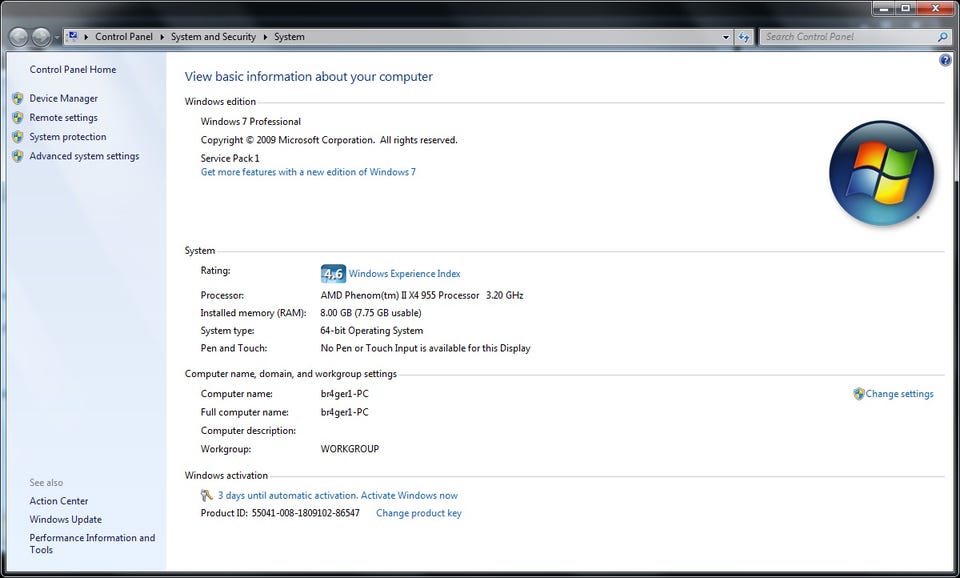Open Windows Experience Index link
The width and height of the screenshot is (960, 578).
405,274
